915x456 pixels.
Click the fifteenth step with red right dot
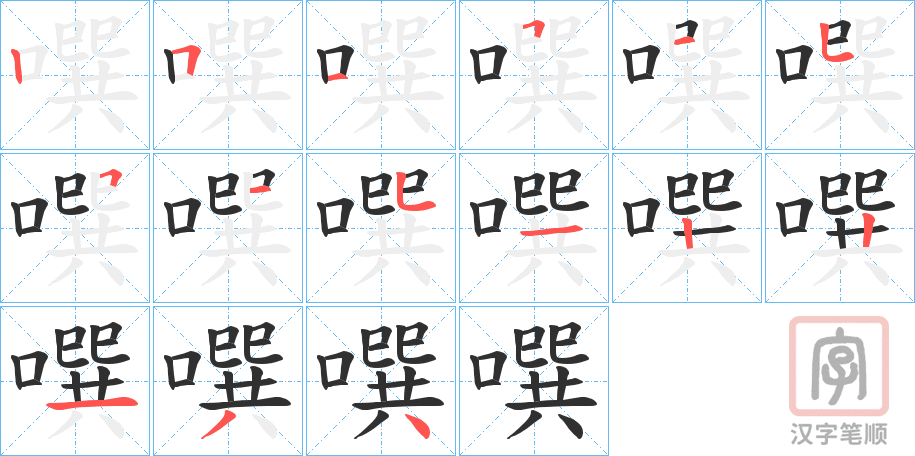tap(381, 381)
